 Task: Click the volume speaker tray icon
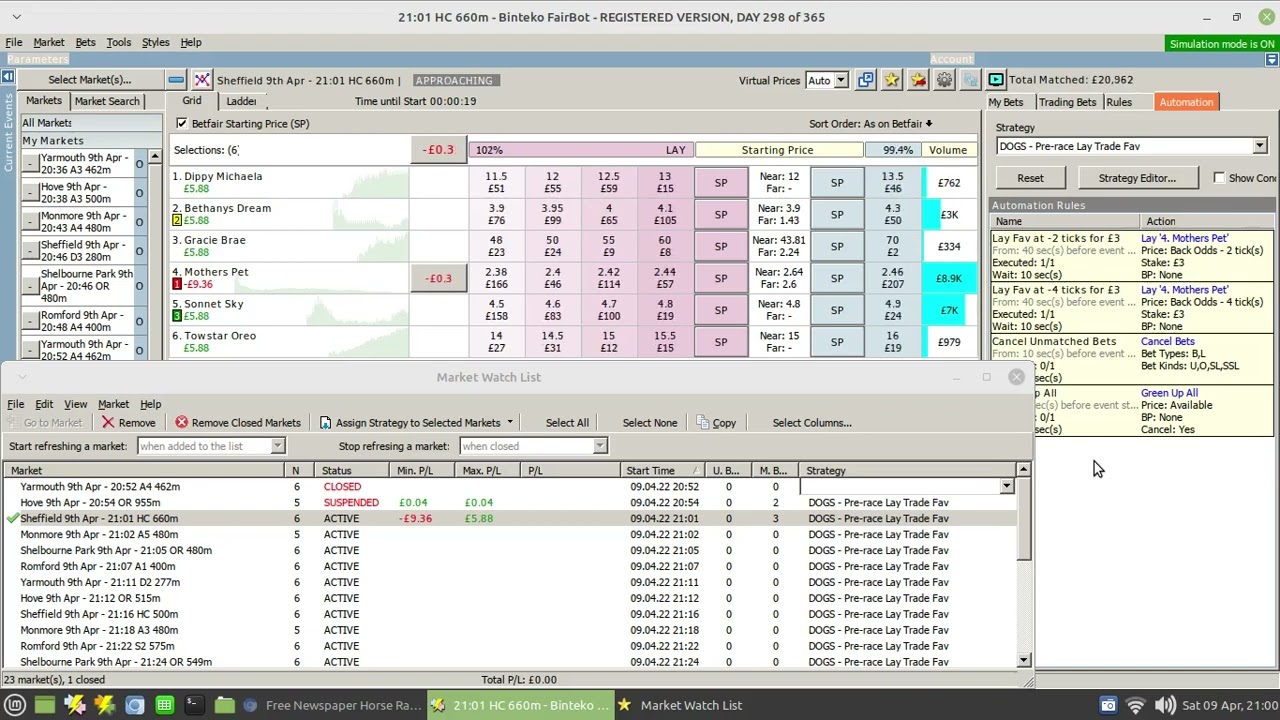pyautogui.click(x=1165, y=705)
